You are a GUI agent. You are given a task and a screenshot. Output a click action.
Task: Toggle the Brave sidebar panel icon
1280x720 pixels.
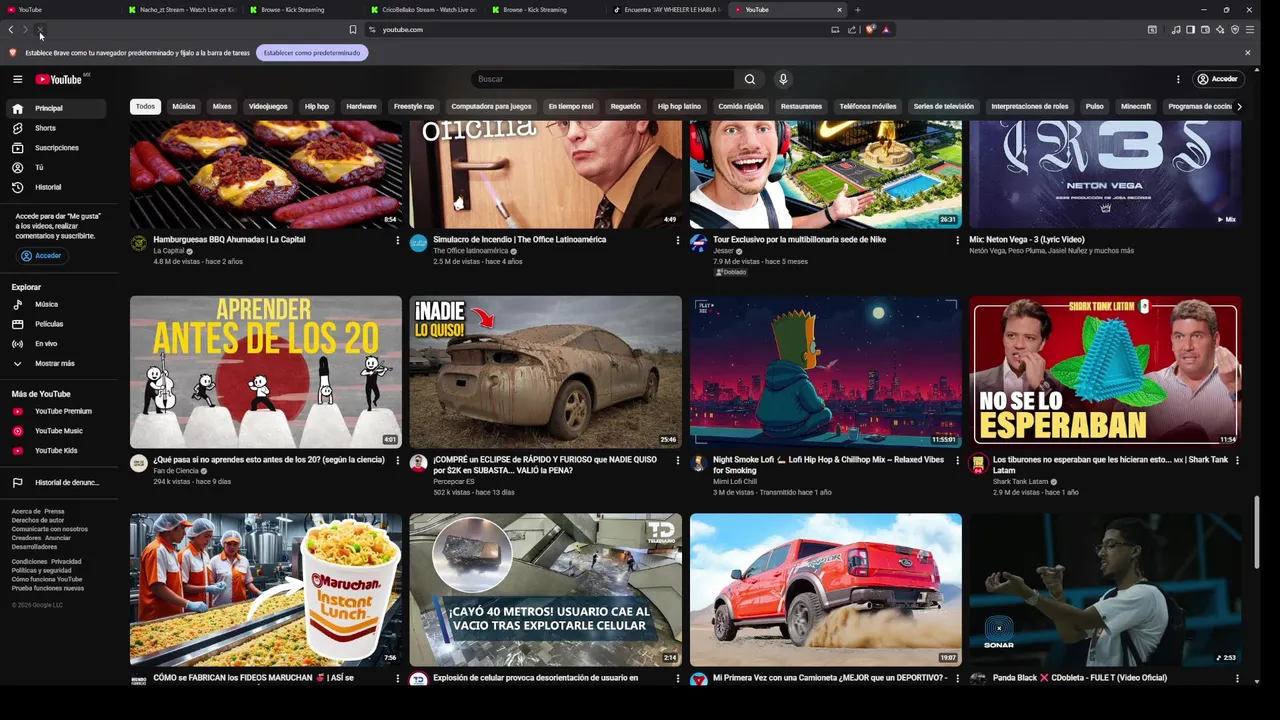1190,30
